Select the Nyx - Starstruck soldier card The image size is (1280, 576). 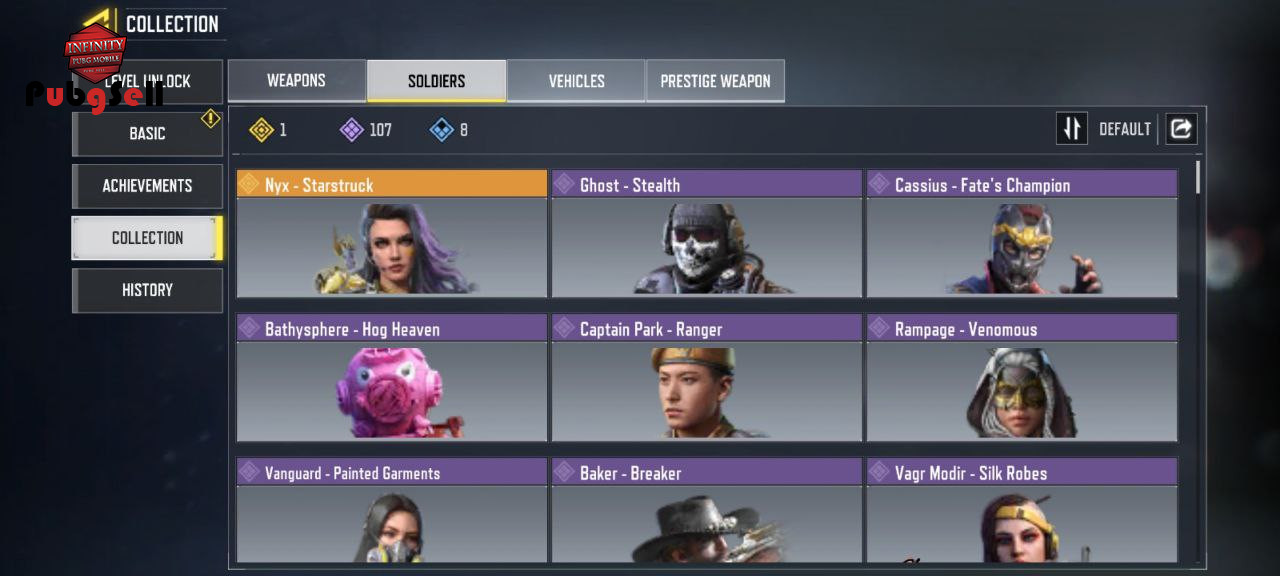pos(392,234)
